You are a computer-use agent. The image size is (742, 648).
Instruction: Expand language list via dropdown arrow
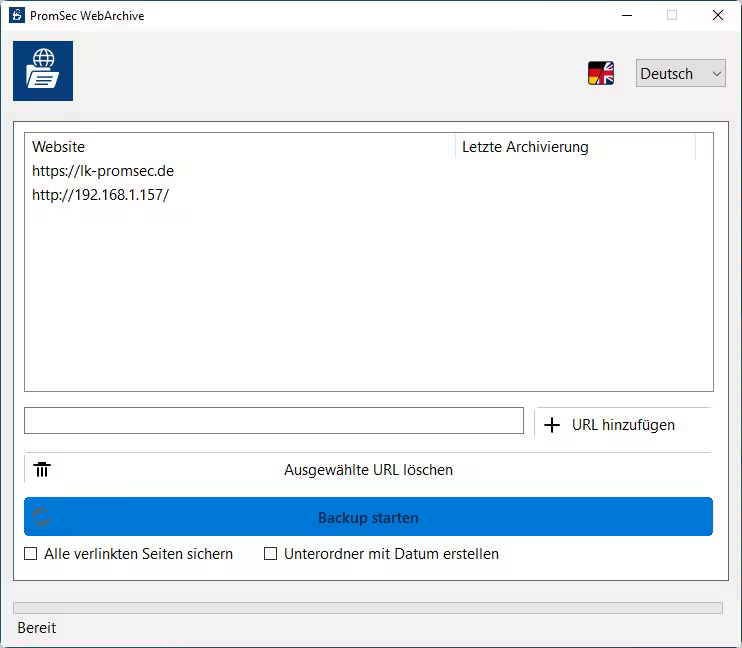click(716, 73)
